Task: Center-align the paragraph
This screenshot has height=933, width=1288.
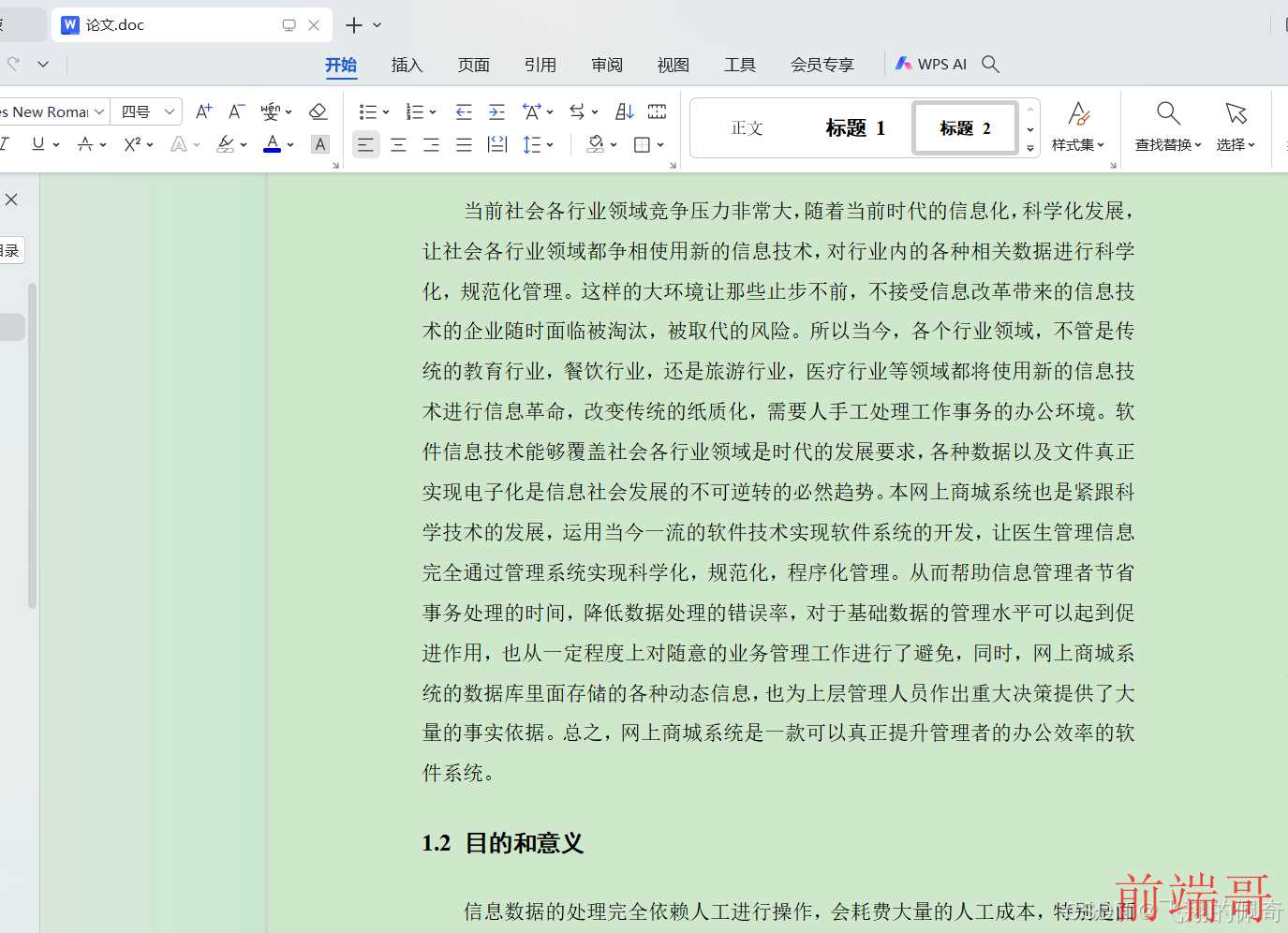Action: pyautogui.click(x=398, y=144)
